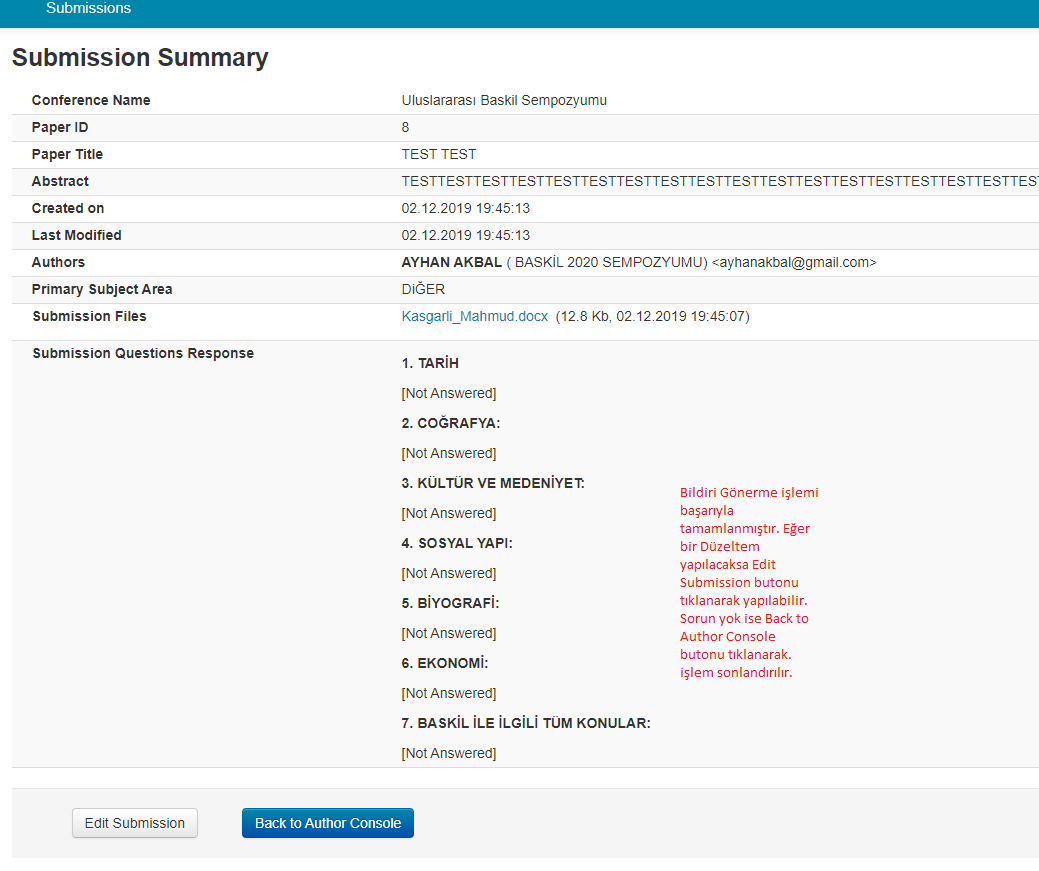
Task: Click the Created on date value
Action: (465, 209)
